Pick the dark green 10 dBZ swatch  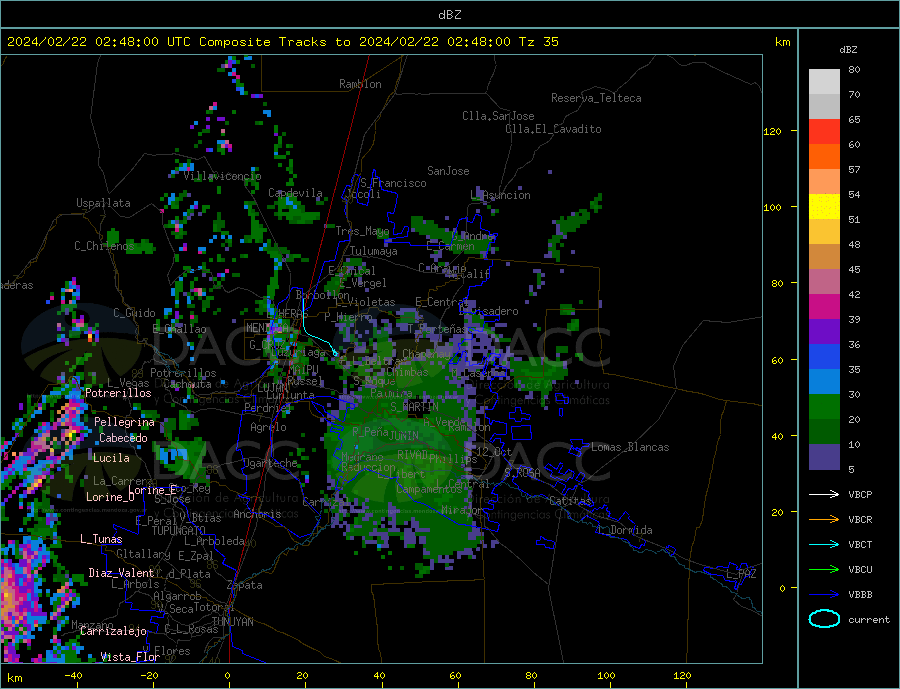coord(824,432)
